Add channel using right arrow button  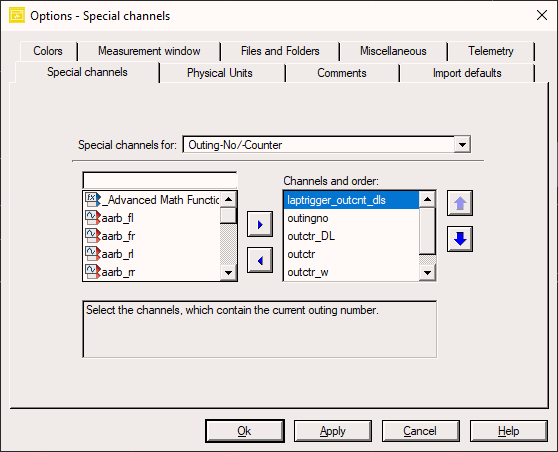260,224
